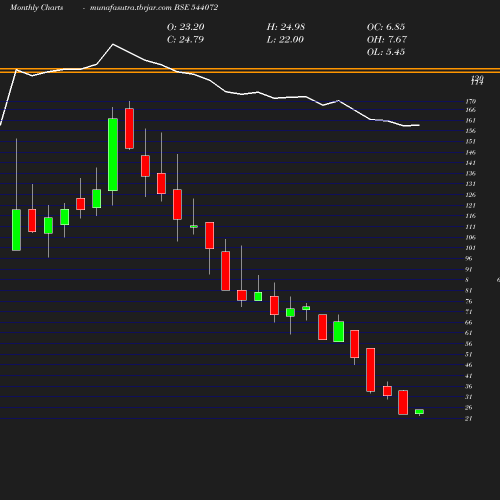Click the "OL: 5.45" readout
The width and height of the screenshot is (500, 500).
click(x=386, y=52)
